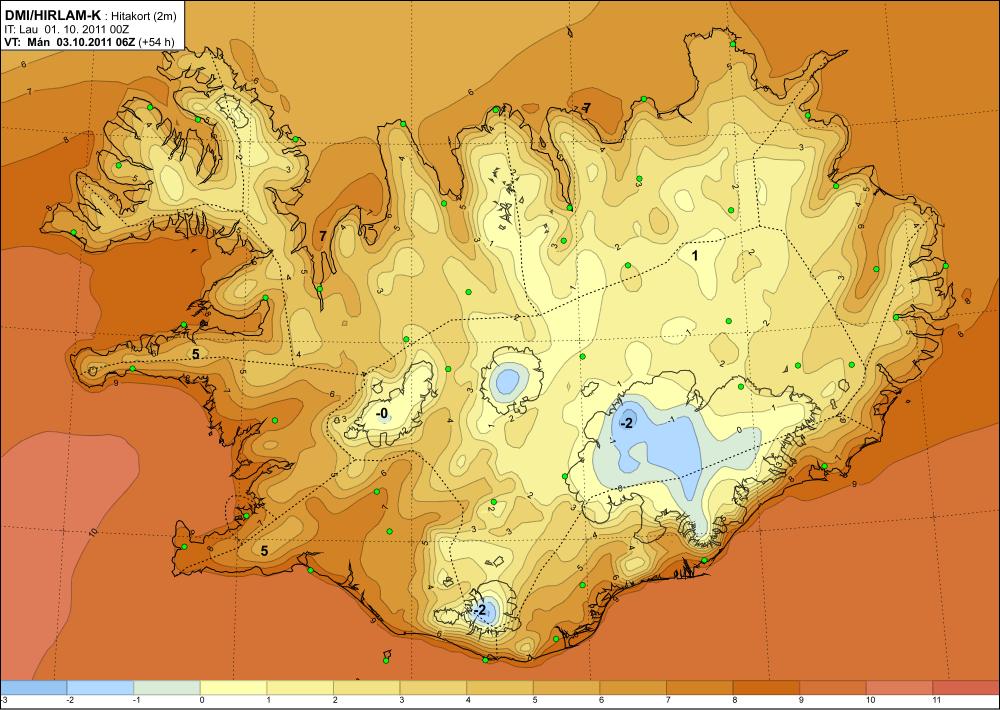Click bold "5" label on Snæfellsnes peninsula
Image resolution: width=1000 pixels, height=710 pixels.
point(196,355)
